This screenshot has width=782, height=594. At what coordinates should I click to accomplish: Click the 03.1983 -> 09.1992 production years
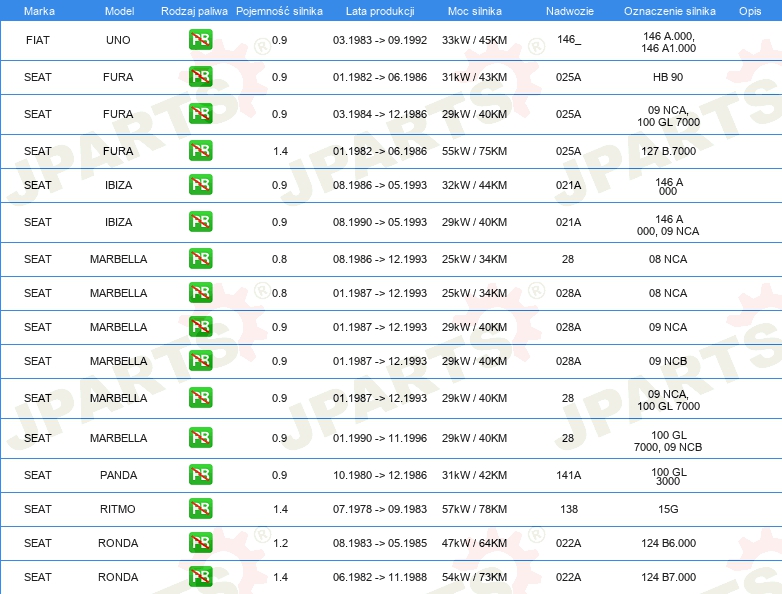coord(380,40)
